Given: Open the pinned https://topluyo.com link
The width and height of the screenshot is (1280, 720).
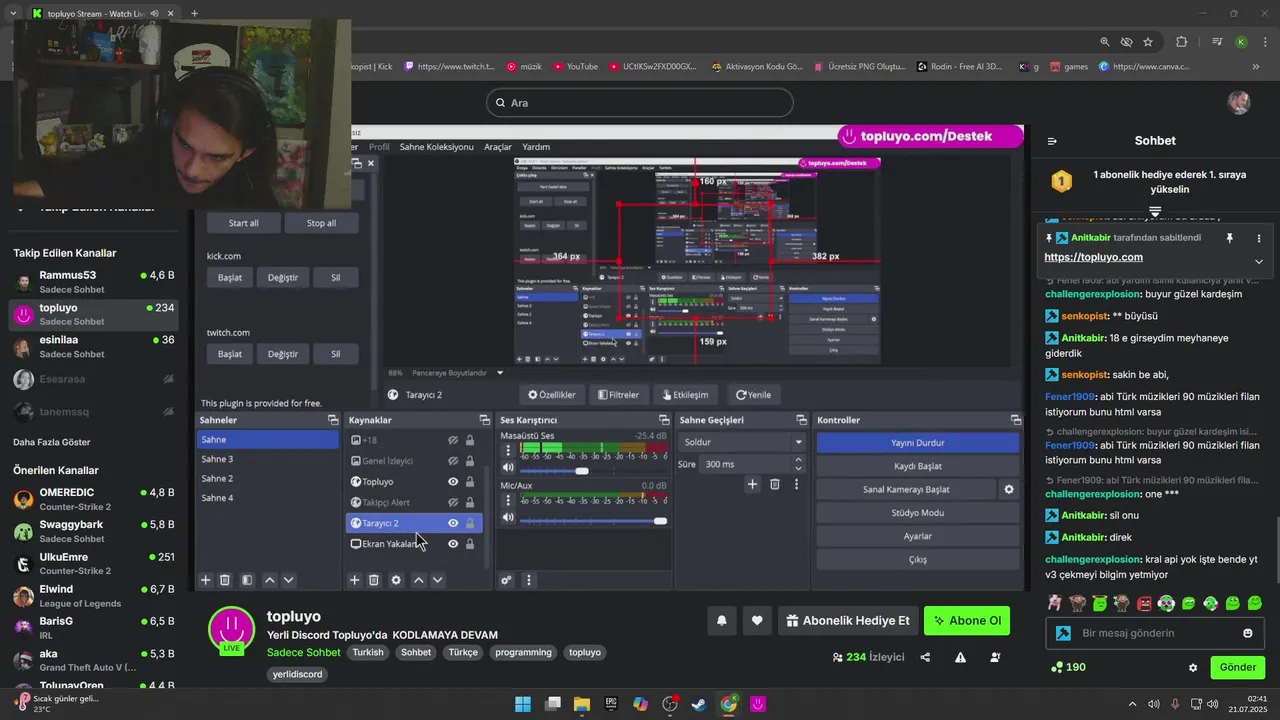Looking at the screenshot, I should 1093,257.
